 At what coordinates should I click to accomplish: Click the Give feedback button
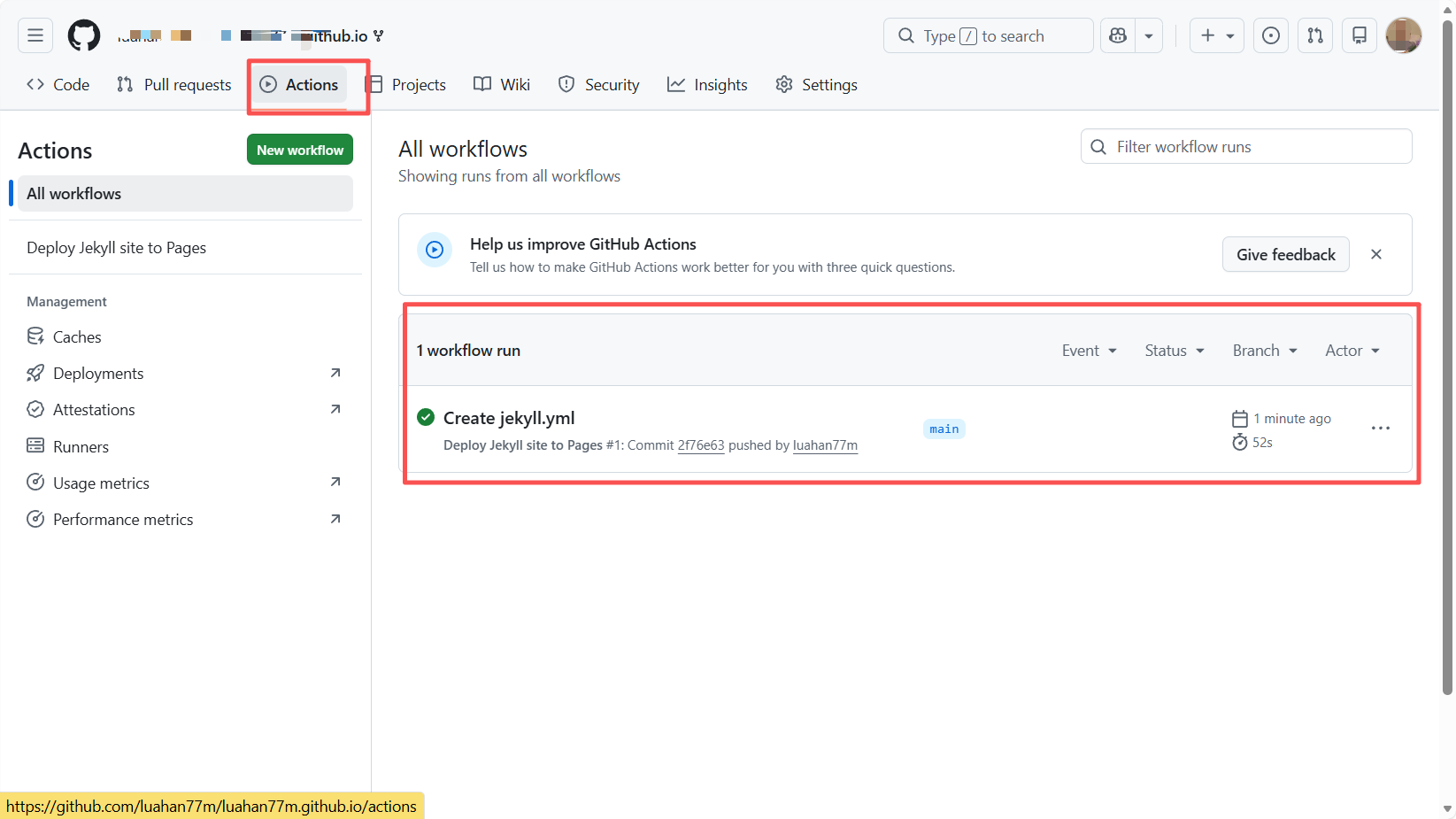tap(1285, 255)
